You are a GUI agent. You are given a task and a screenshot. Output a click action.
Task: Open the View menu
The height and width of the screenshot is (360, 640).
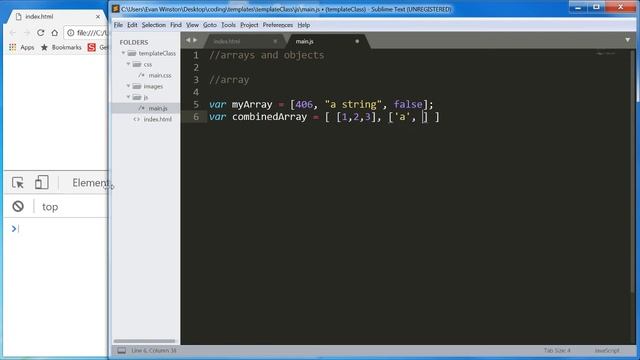click(x=192, y=25)
